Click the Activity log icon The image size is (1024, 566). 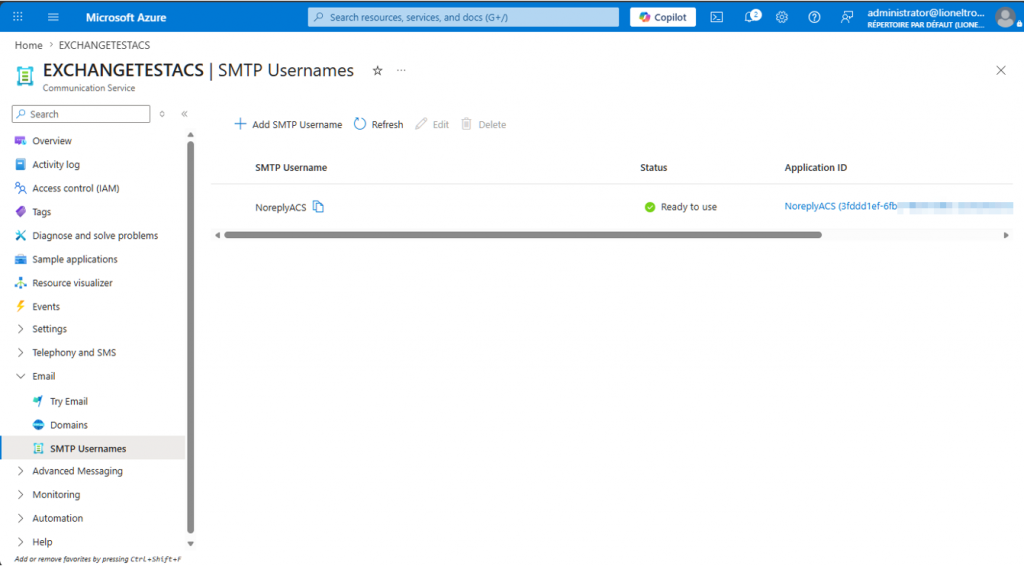(20, 165)
